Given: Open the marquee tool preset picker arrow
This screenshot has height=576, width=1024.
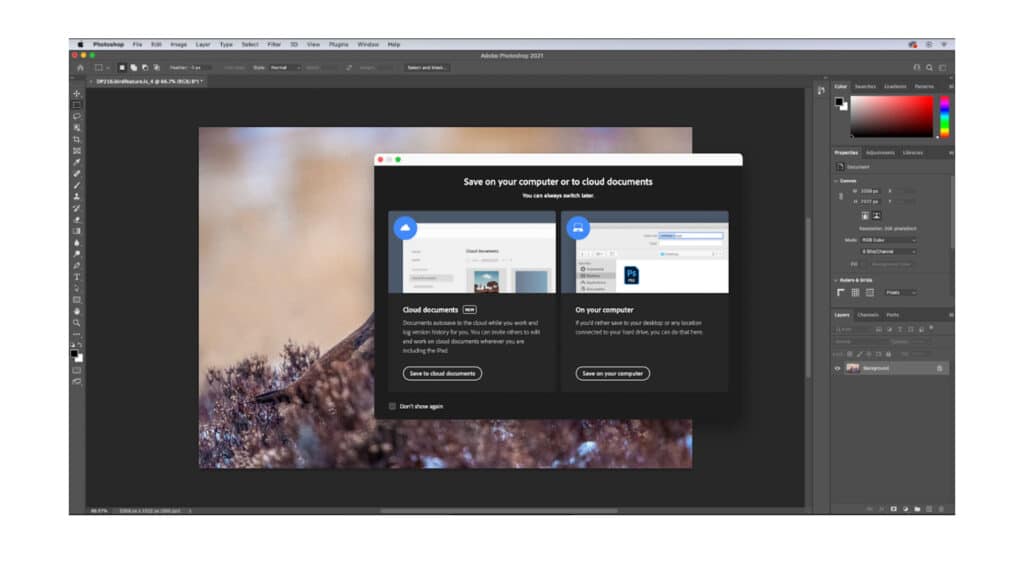Looking at the screenshot, I should tap(108, 67).
